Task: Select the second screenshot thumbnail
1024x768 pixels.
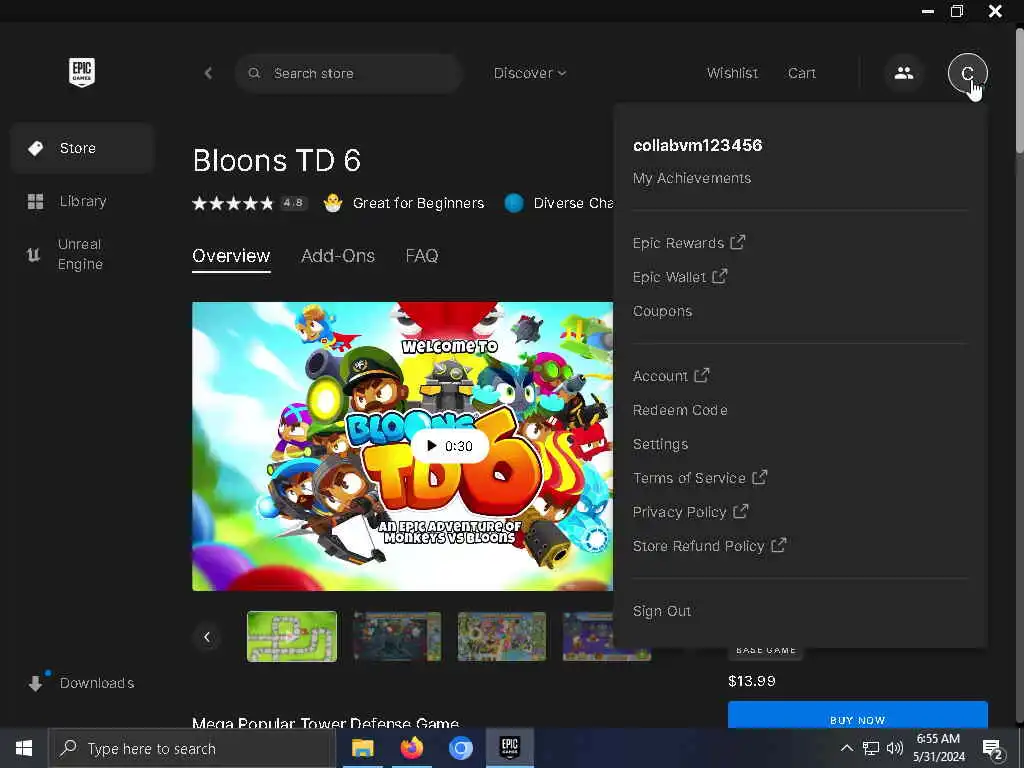Action: pyautogui.click(x=397, y=637)
